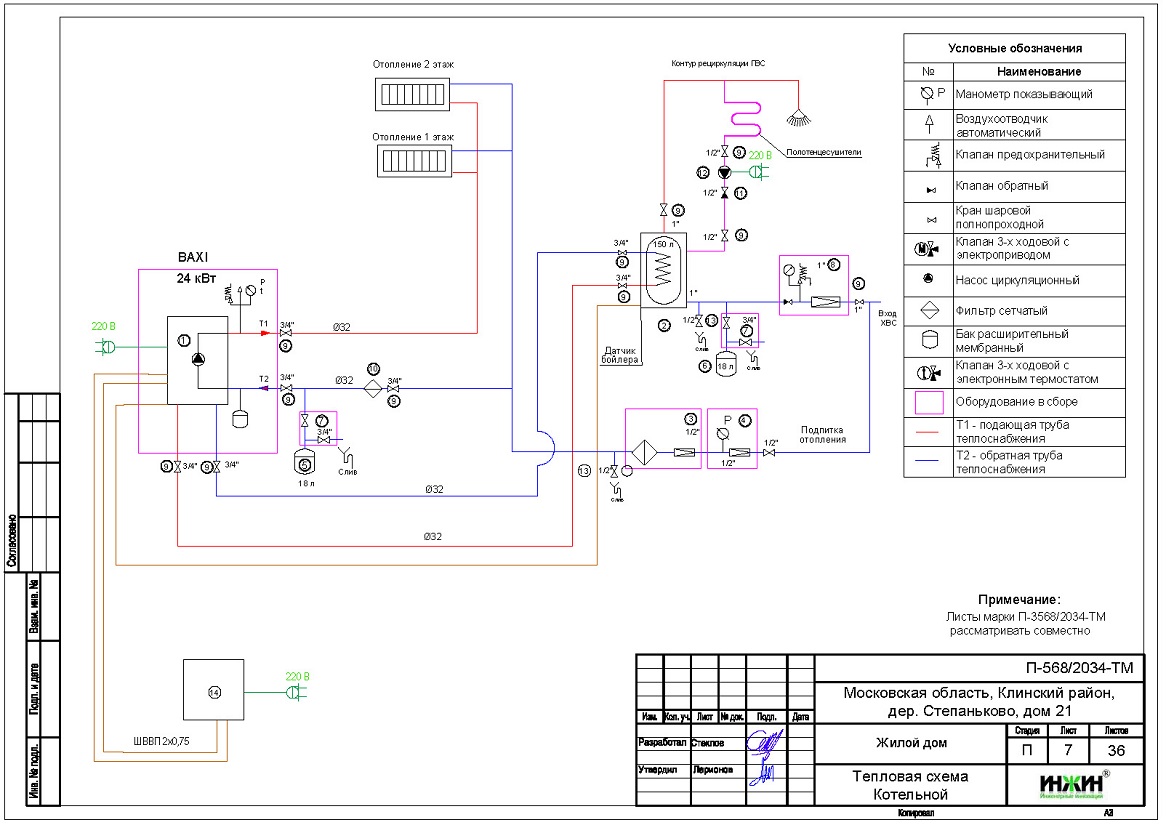Screen dimensions: 1166x825
Task: Select the manometer symbol in the legend
Action: click(928, 94)
